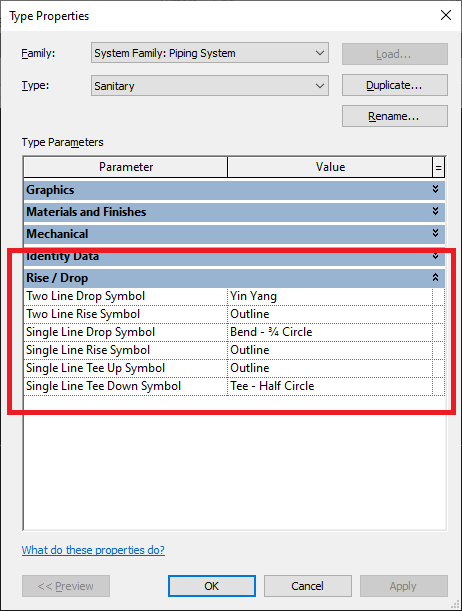Click the Single Line Drop Symbol parameter
Screen dimensions: 462x611
coord(125,332)
